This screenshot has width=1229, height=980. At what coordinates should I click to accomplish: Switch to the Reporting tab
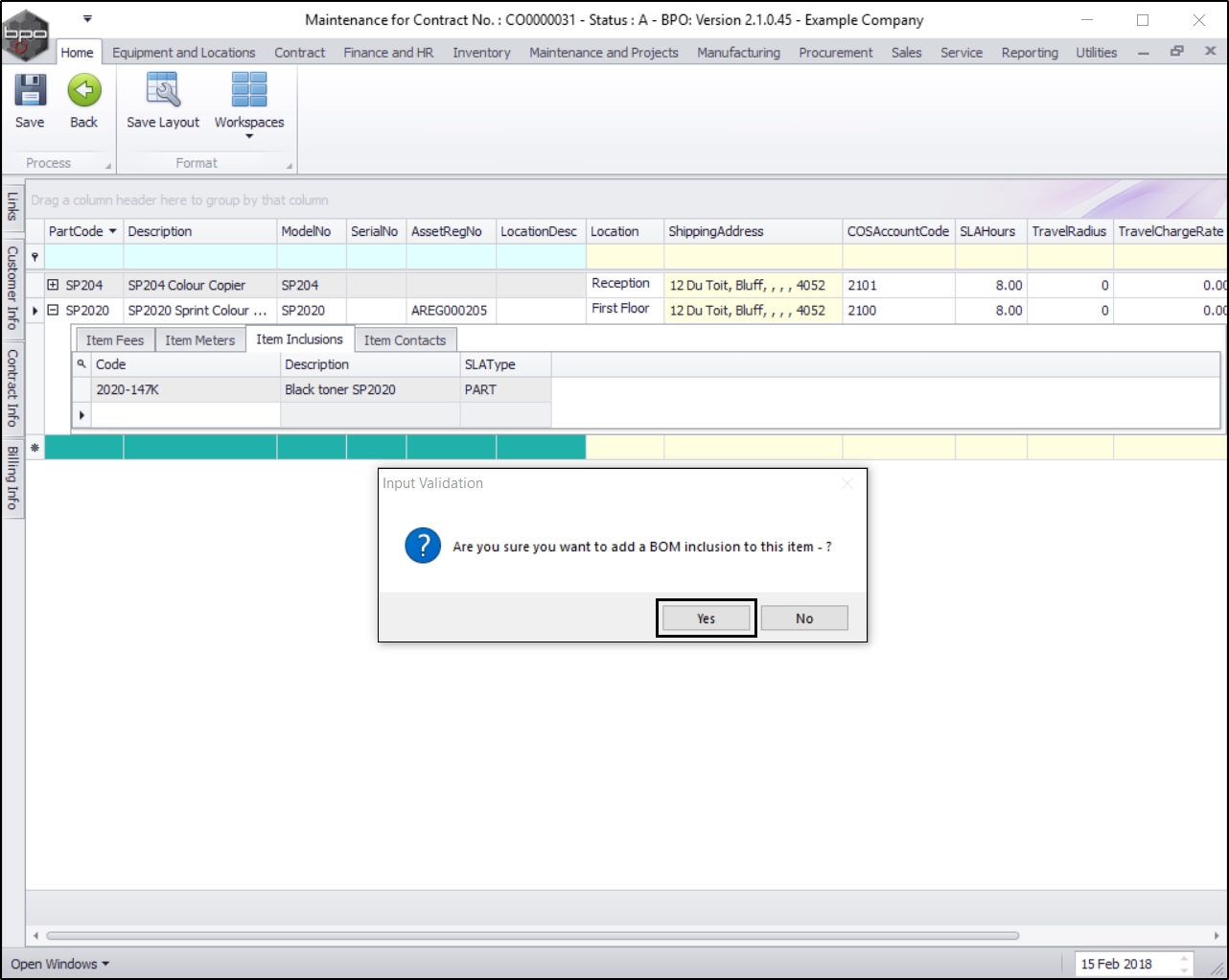(1030, 53)
